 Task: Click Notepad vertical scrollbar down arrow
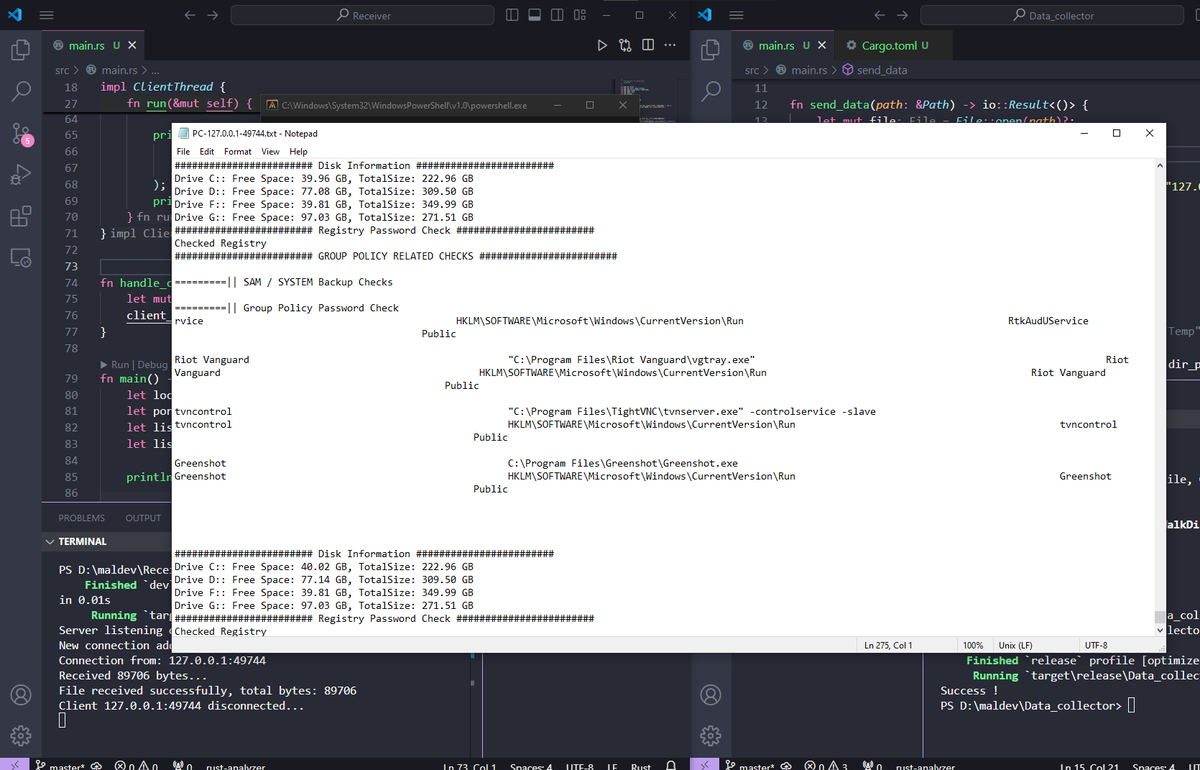(1159, 631)
